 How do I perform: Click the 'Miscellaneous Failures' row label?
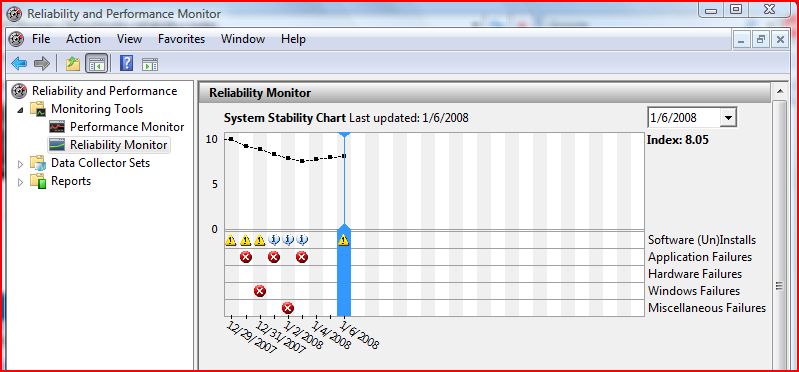[707, 308]
